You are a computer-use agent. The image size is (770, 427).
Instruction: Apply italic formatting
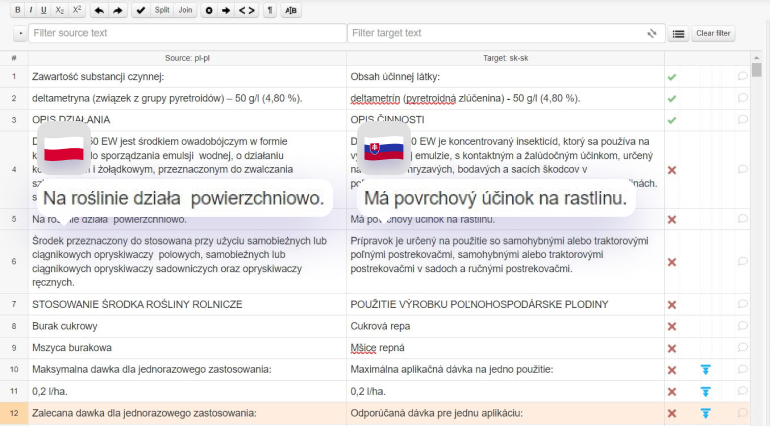(30, 10)
